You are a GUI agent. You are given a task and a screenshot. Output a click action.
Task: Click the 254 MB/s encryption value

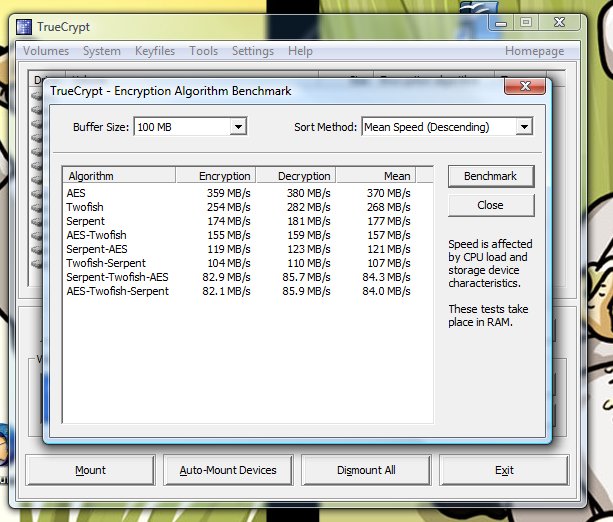point(229,207)
